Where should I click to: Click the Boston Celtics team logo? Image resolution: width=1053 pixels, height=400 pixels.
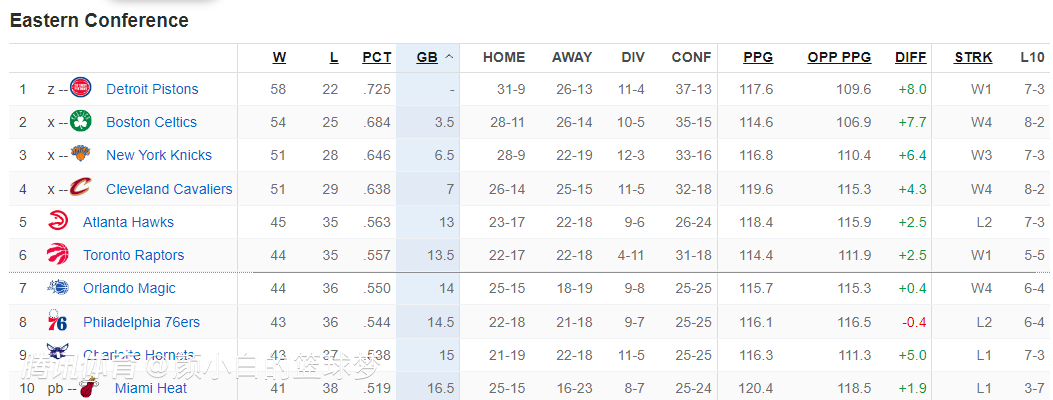81,122
